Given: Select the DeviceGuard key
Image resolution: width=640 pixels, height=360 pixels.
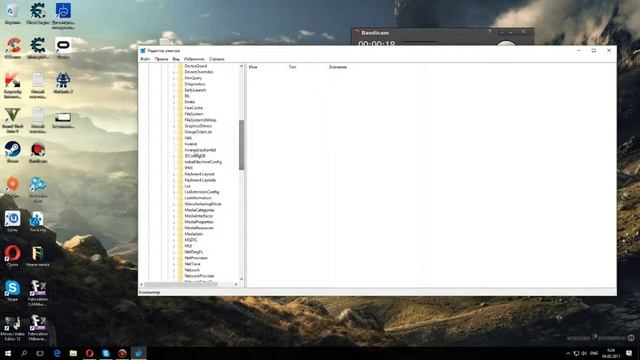Looking at the screenshot, I should click(x=196, y=66).
